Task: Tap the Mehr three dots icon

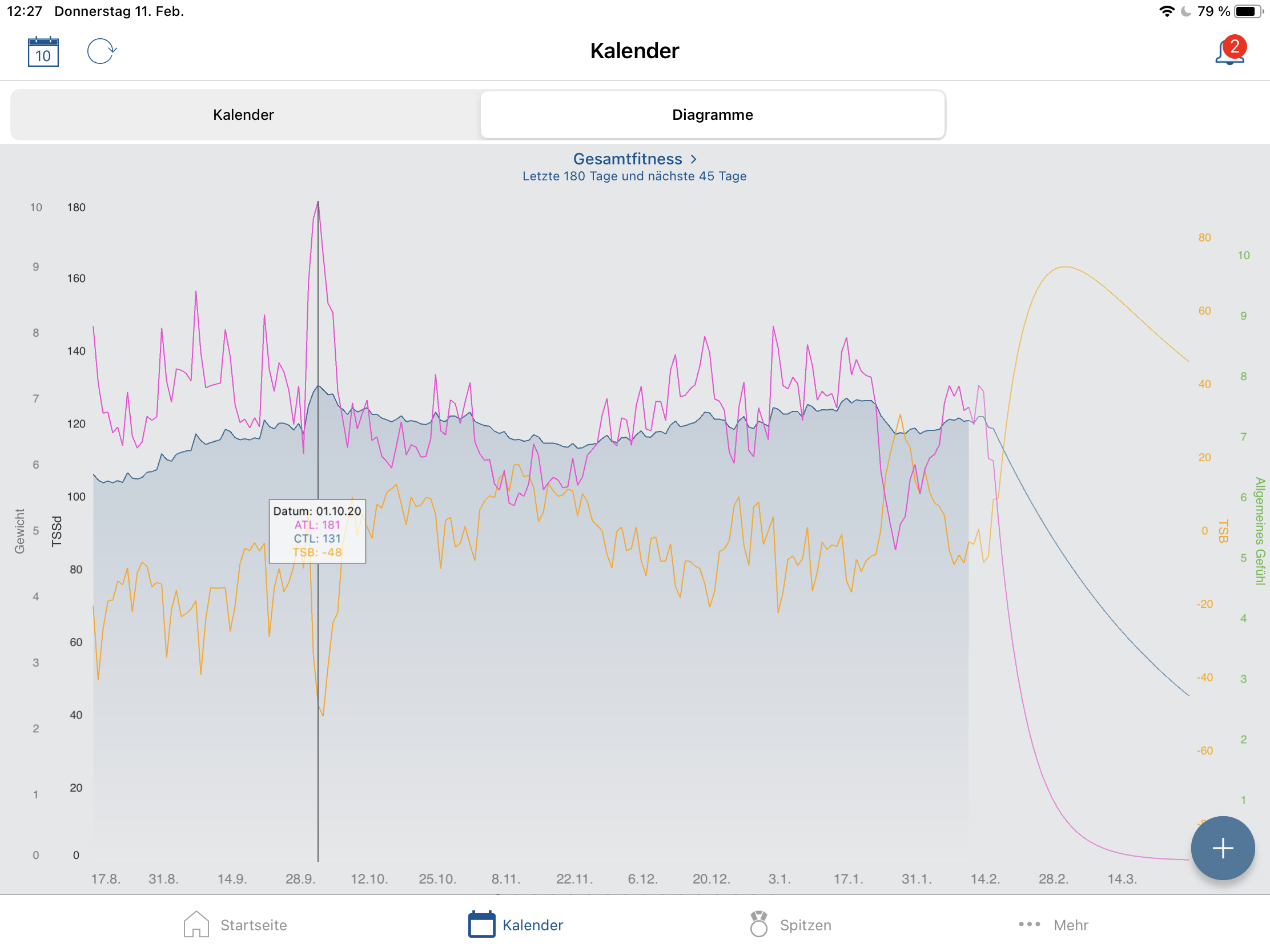Action: pyautogui.click(x=1029, y=925)
